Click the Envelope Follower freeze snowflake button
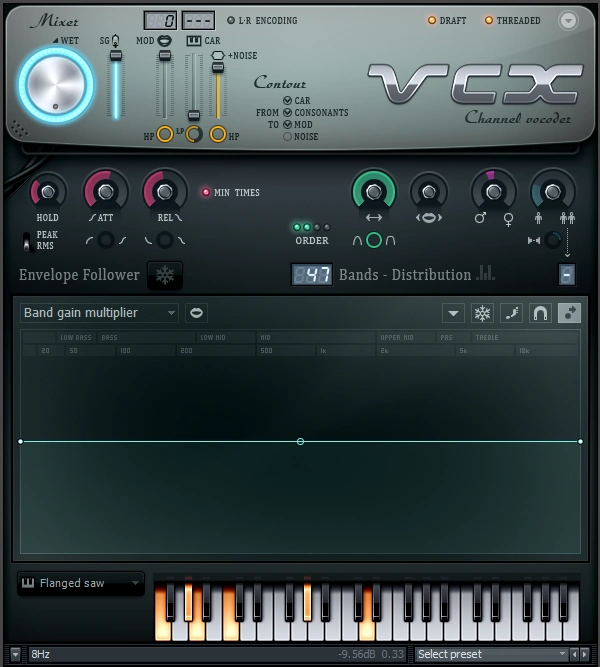Viewport: 600px width, 667px height. coord(165,276)
